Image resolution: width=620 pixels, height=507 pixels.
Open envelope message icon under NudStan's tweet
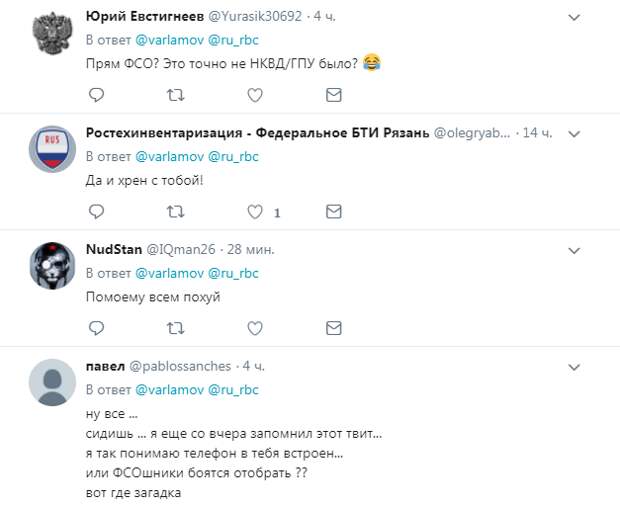tap(334, 327)
